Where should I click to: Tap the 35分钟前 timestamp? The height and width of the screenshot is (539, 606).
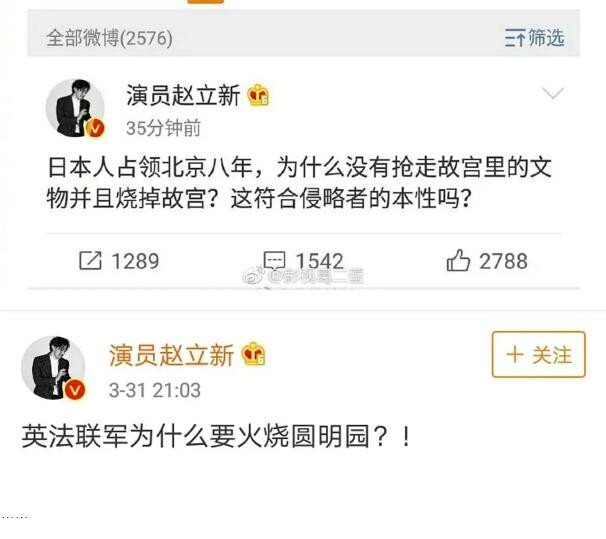pos(163,128)
